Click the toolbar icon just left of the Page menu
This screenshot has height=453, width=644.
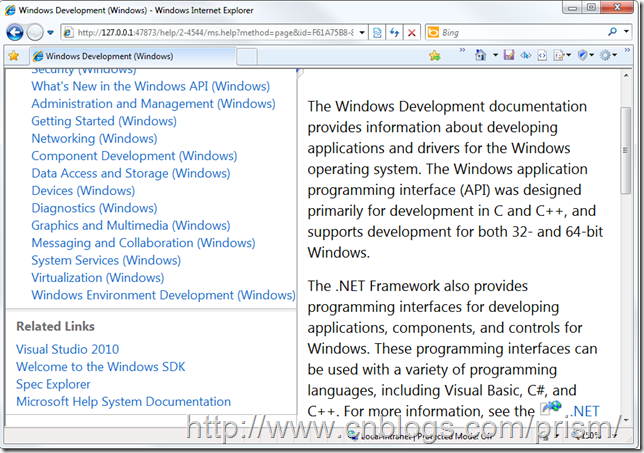pos(542,55)
